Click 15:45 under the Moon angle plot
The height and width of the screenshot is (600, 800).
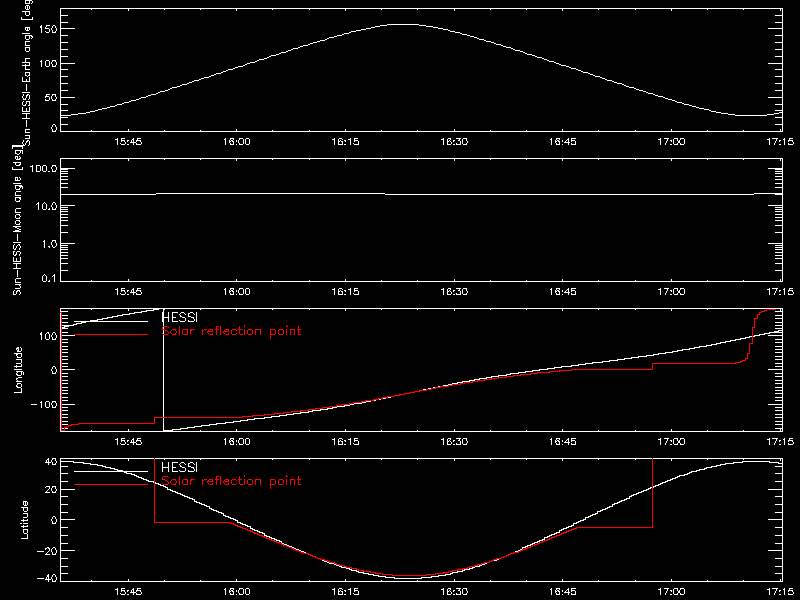click(128, 292)
